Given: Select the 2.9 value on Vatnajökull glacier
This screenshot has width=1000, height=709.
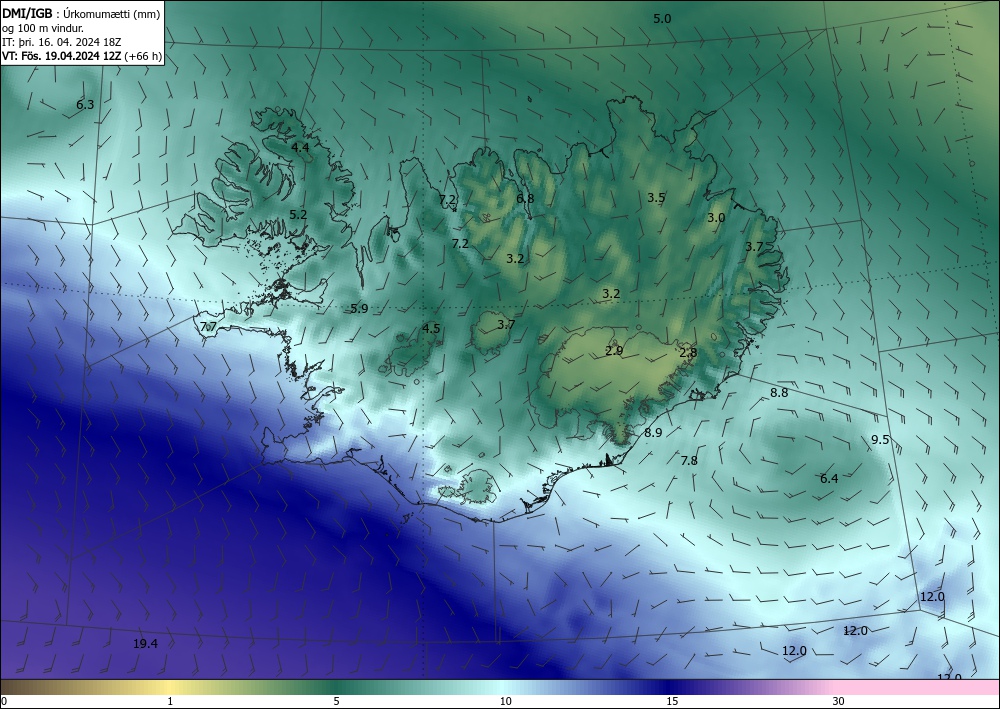Looking at the screenshot, I should tap(614, 350).
